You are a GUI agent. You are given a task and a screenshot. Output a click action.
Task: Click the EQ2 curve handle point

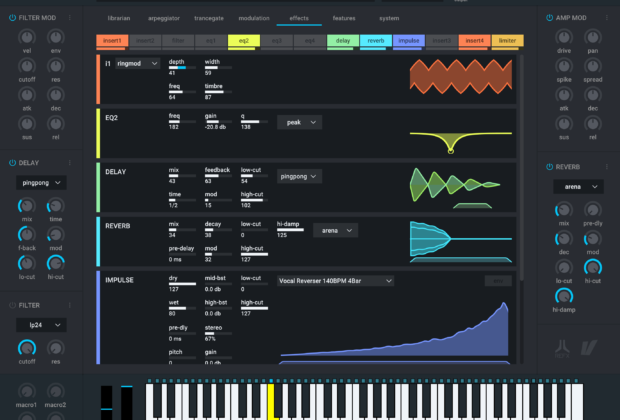[451, 150]
